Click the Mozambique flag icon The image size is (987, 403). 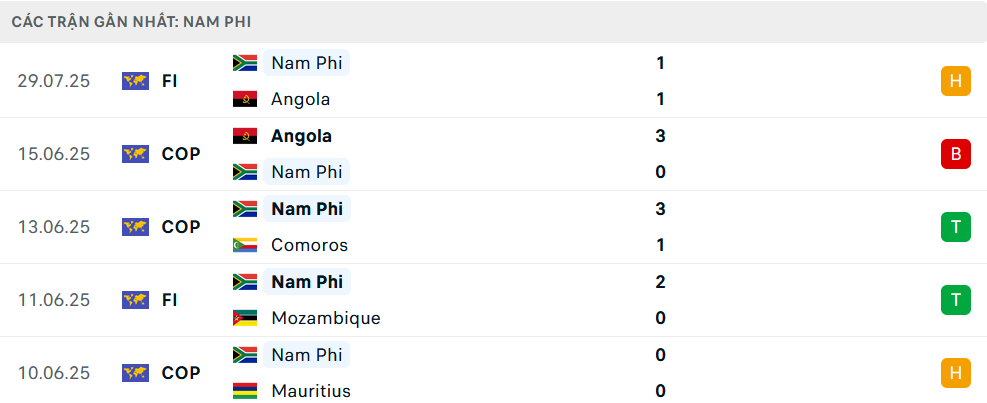pos(245,318)
